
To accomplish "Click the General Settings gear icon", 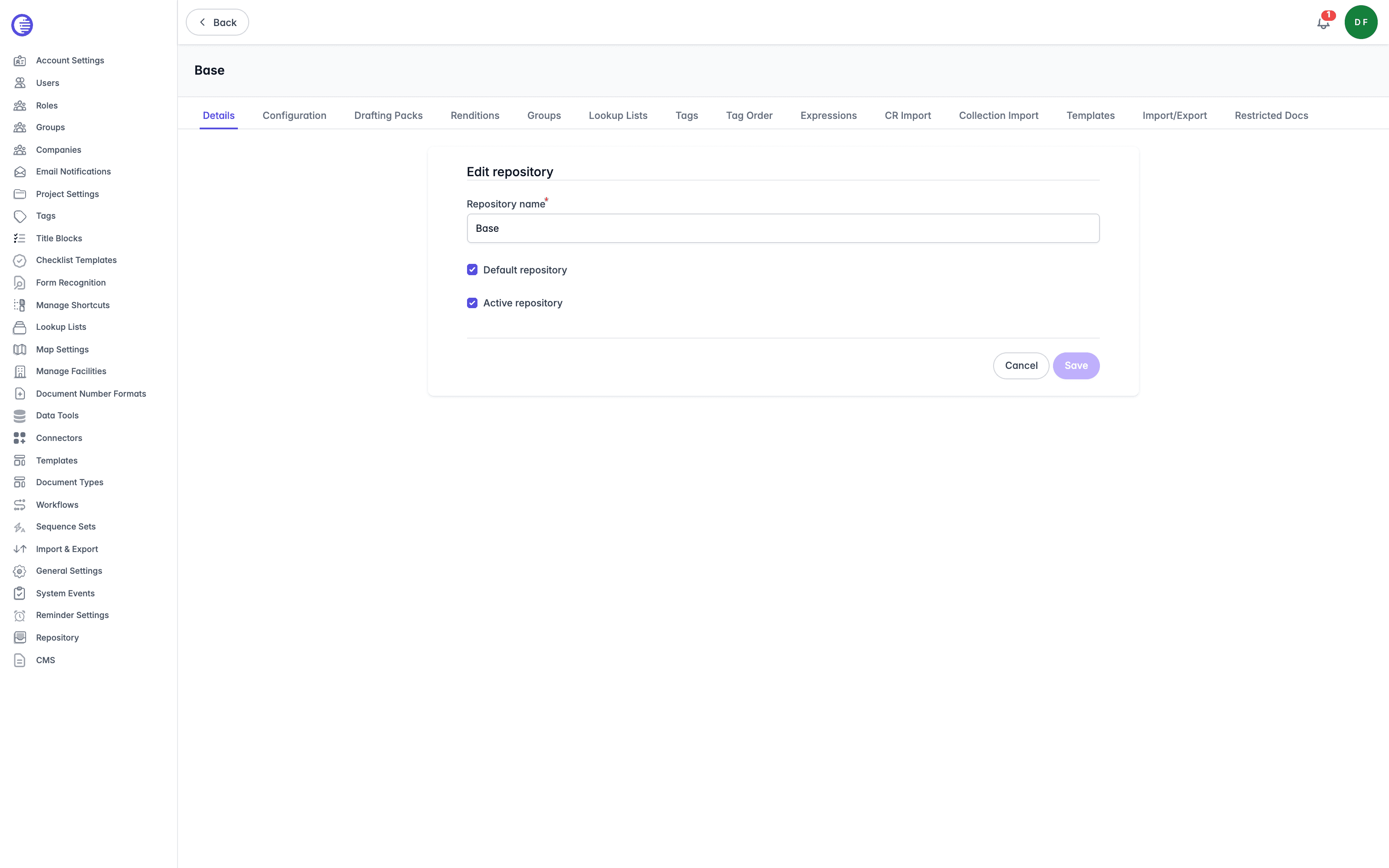I will tap(20, 571).
